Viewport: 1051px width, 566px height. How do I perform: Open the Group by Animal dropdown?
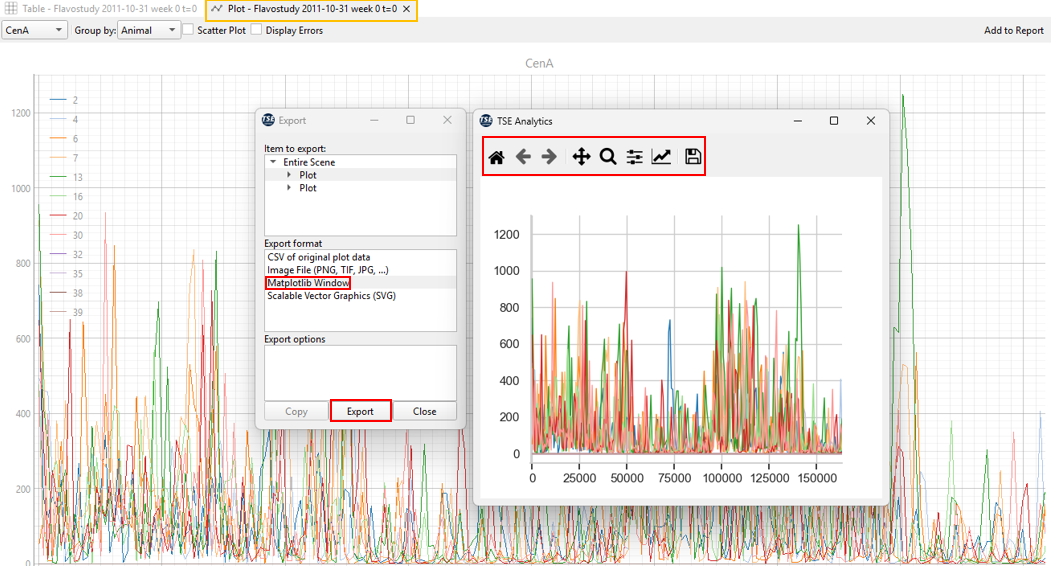click(149, 30)
